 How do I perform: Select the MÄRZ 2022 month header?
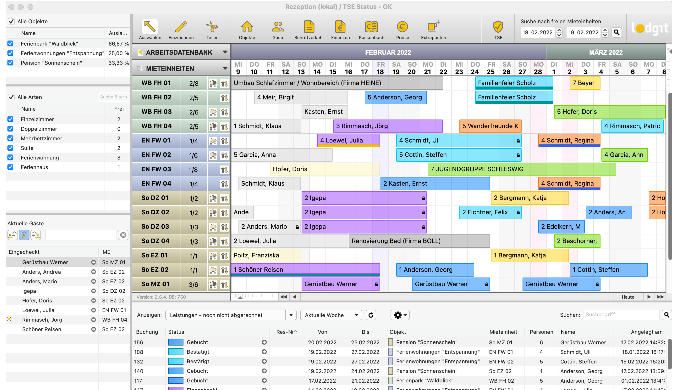click(606, 52)
